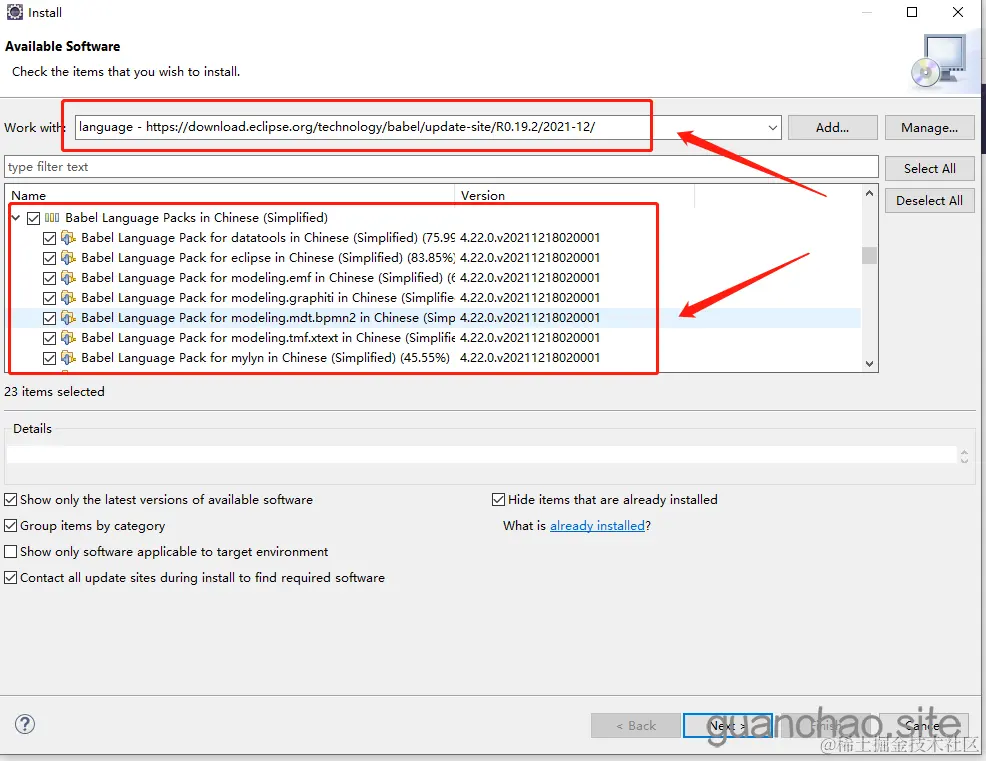This screenshot has width=986, height=761.
Task: Click the Deselect All button
Action: 929,201
